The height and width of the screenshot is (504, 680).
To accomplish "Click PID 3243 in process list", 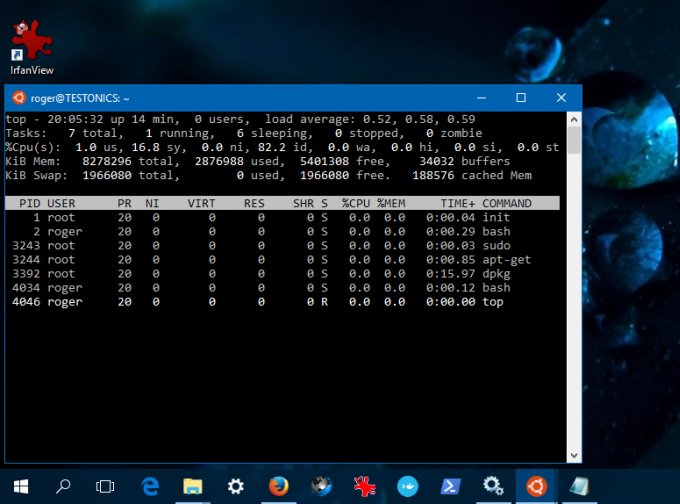I will tap(26, 245).
